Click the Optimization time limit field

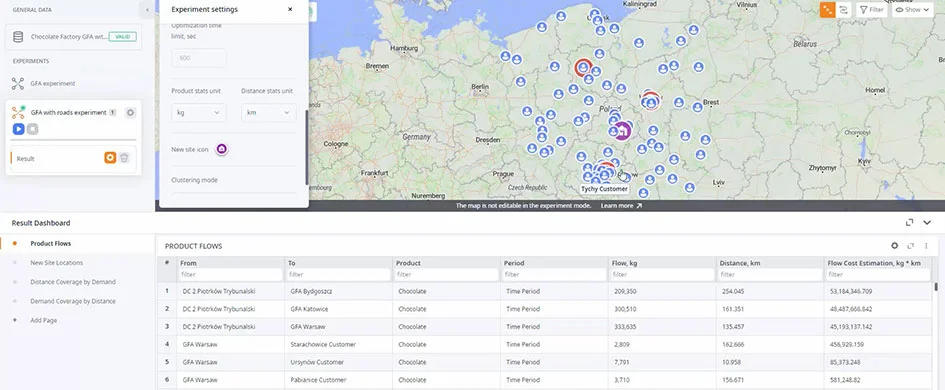[x=199, y=58]
